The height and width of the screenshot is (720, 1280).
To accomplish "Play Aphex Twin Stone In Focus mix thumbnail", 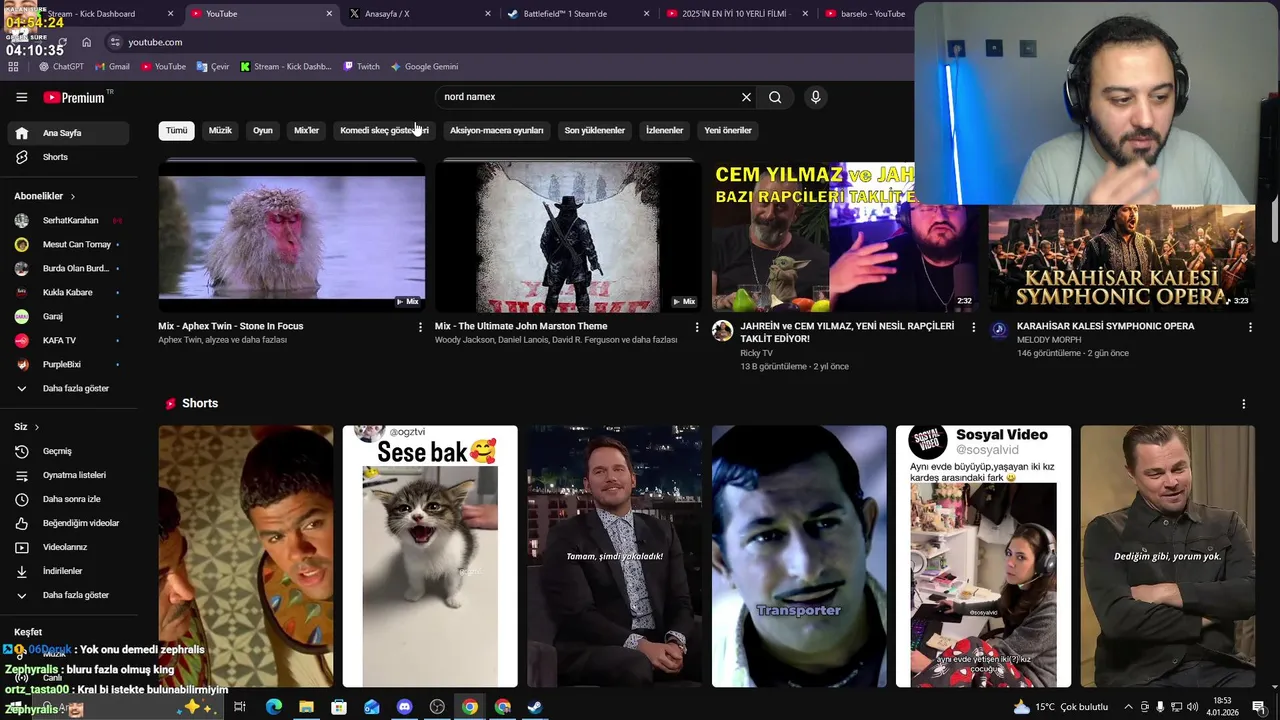I will click(292, 237).
